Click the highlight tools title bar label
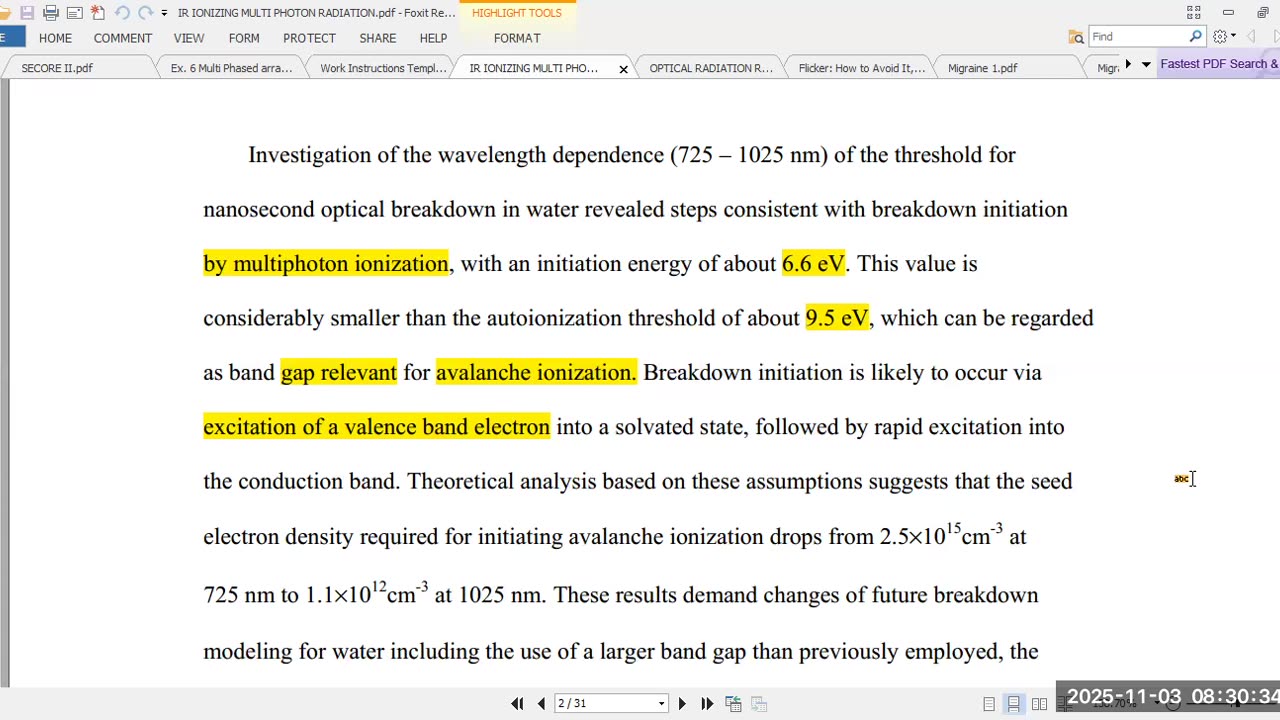The width and height of the screenshot is (1280, 720). click(x=517, y=13)
